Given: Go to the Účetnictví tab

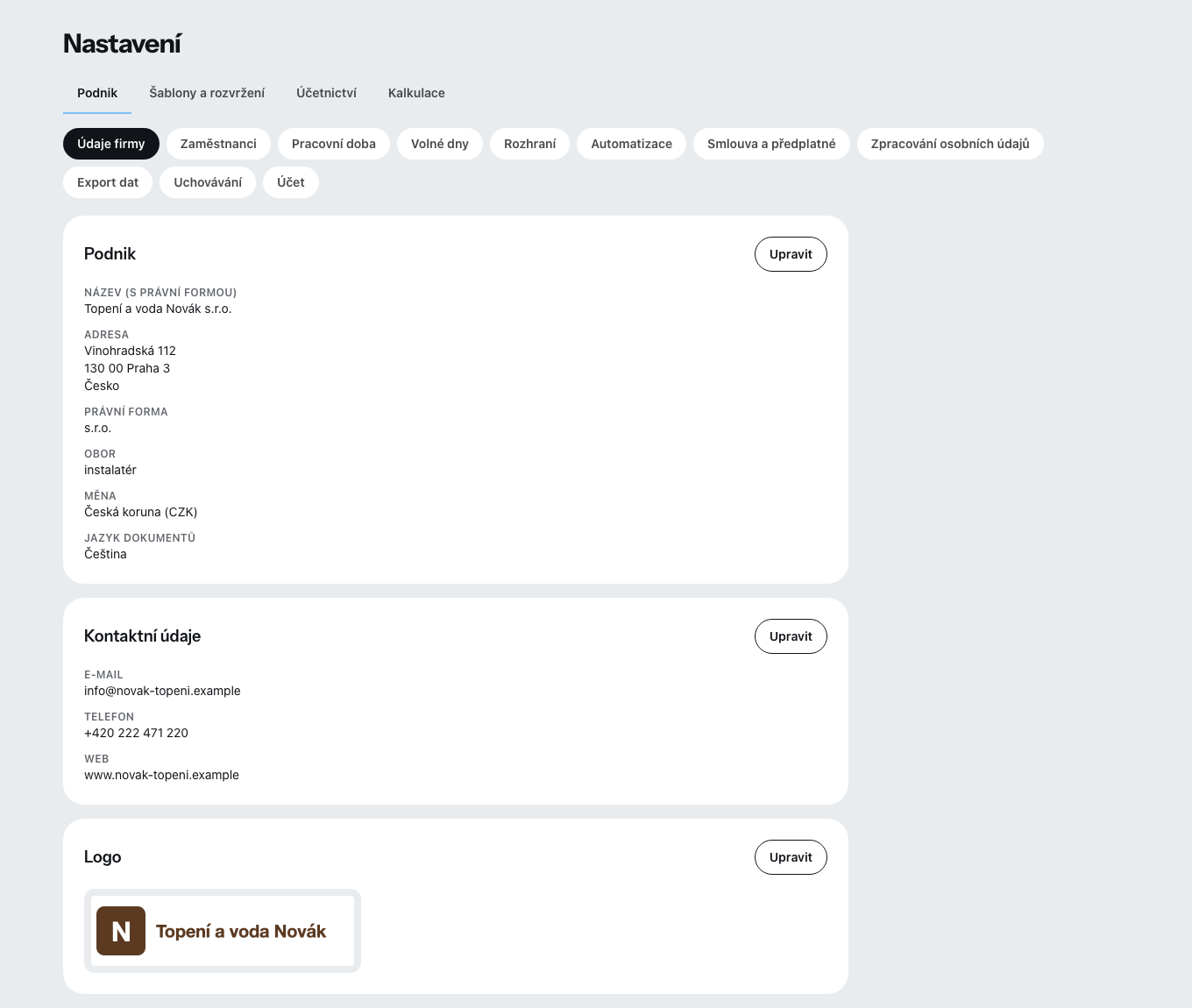Looking at the screenshot, I should coord(326,93).
